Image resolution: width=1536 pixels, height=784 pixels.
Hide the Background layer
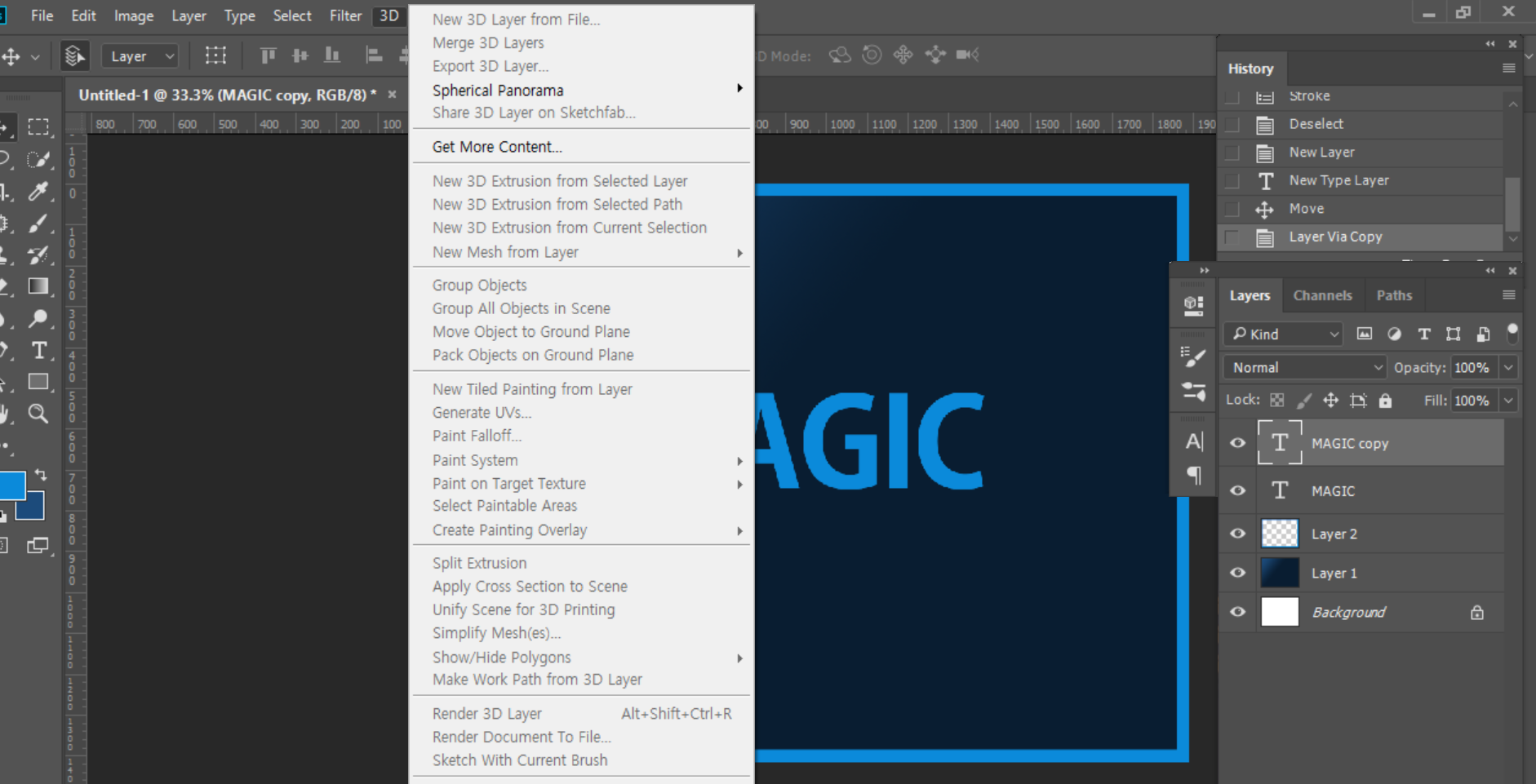tap(1238, 612)
